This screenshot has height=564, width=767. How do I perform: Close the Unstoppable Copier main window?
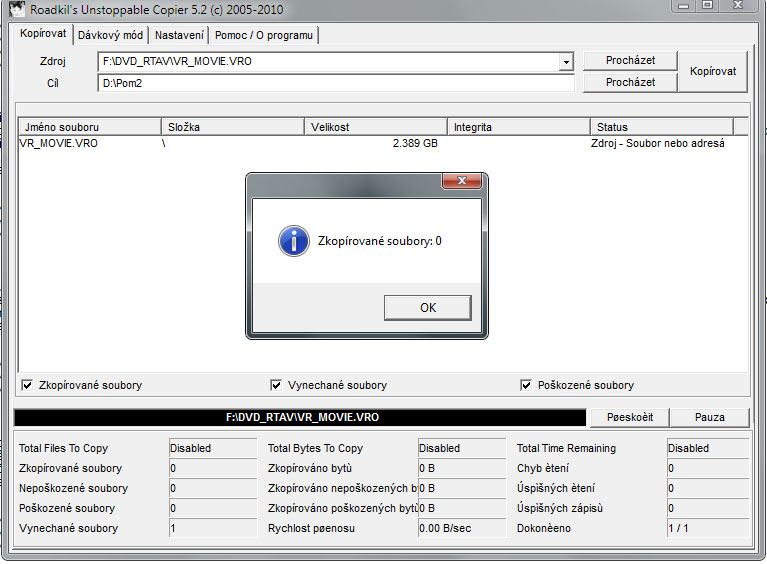coord(738,5)
